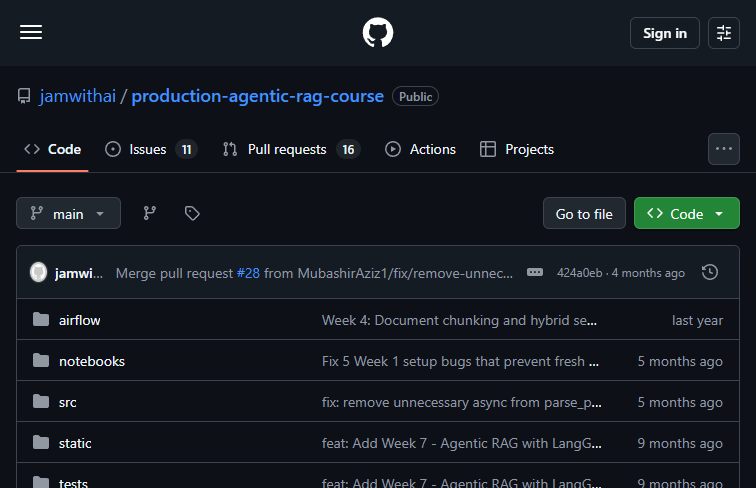Open production-agentic-rag-course repository link
Viewport: 756px width, 488px height.
(257, 96)
